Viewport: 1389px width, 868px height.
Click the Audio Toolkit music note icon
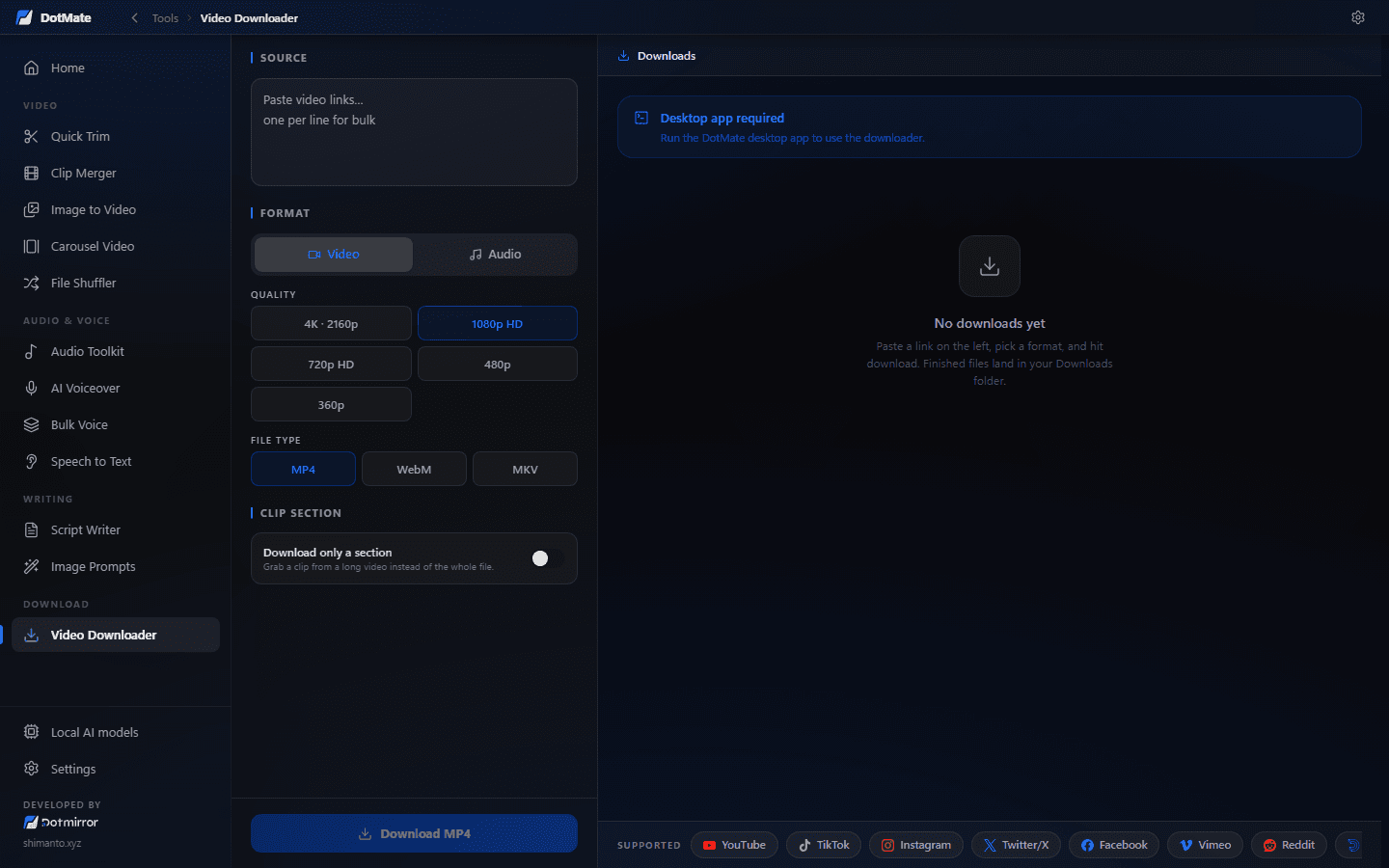31,351
